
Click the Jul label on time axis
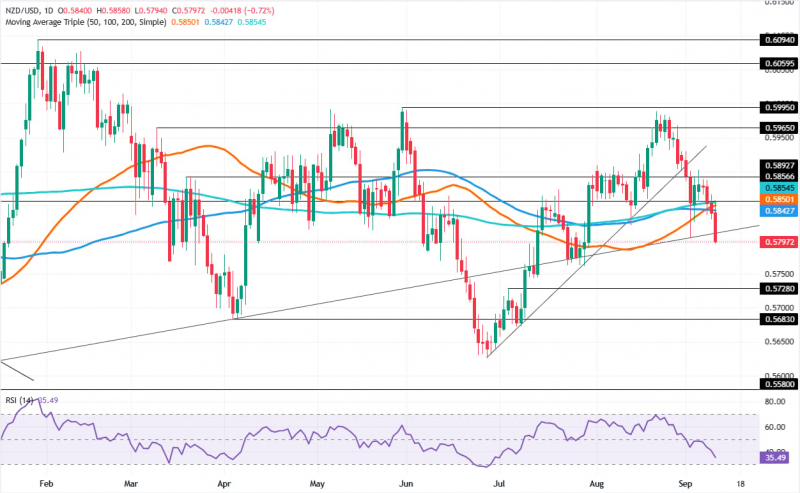(x=499, y=483)
